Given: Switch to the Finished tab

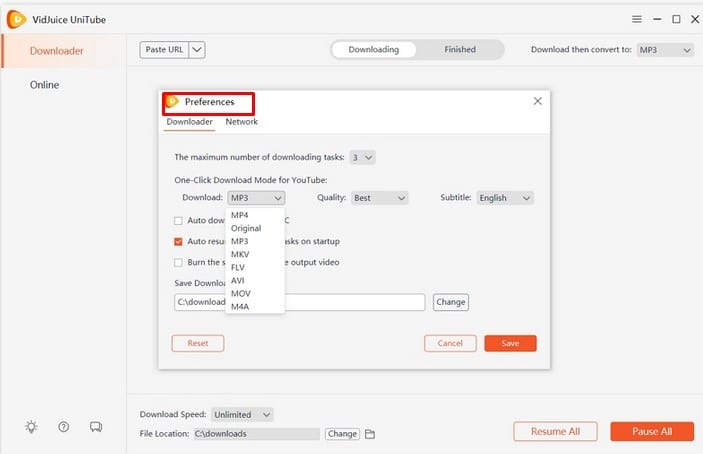Looking at the screenshot, I should [x=460, y=50].
